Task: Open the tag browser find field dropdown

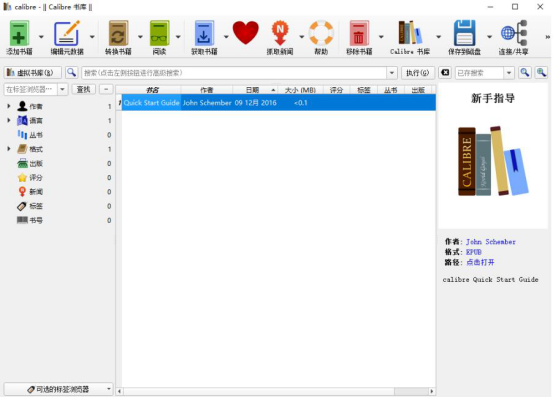Action: point(62,89)
